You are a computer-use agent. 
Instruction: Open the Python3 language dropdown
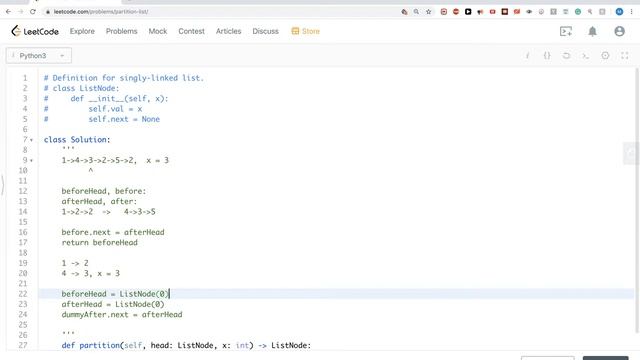[39, 56]
